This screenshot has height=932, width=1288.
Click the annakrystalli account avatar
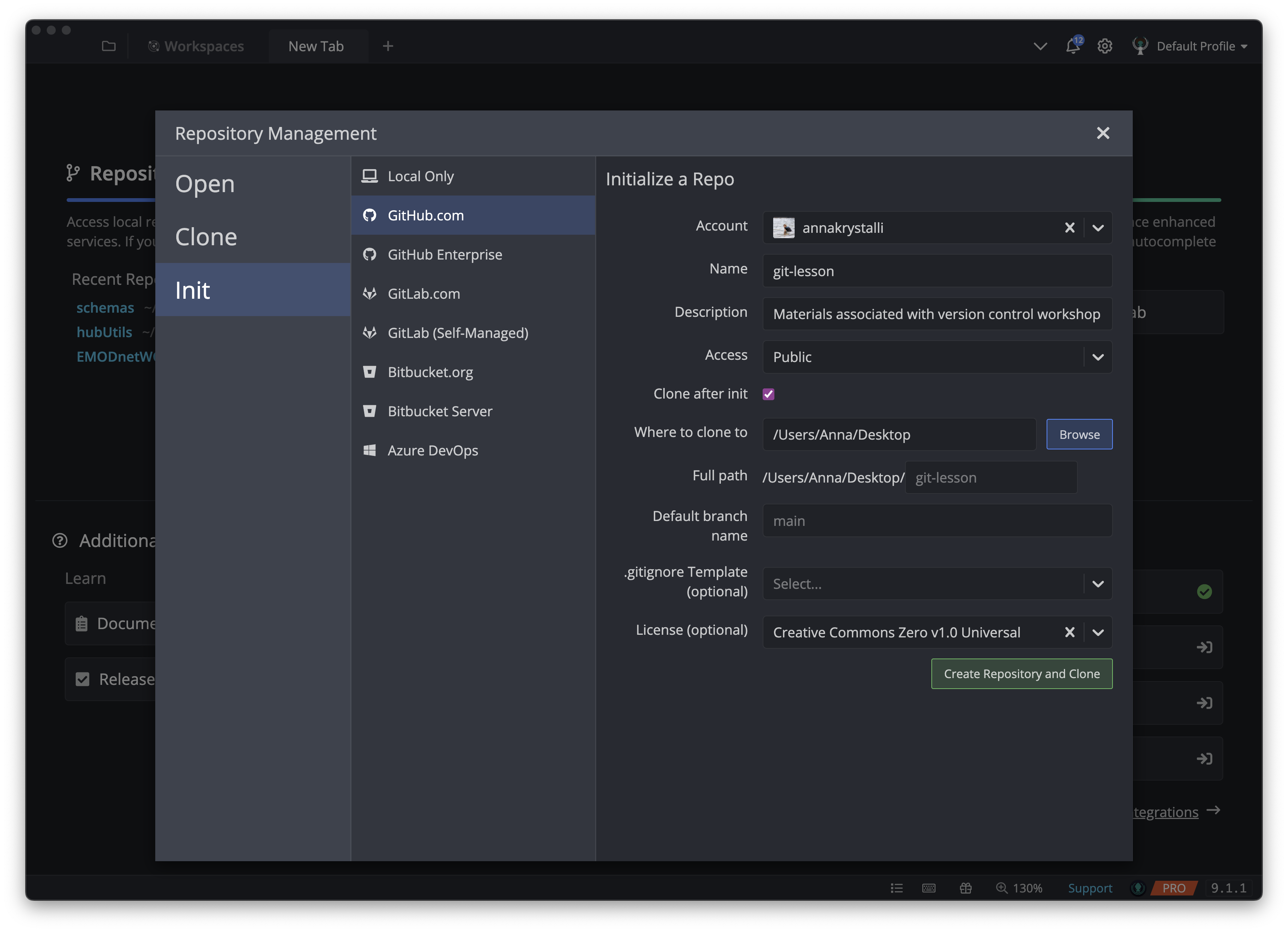click(x=784, y=228)
